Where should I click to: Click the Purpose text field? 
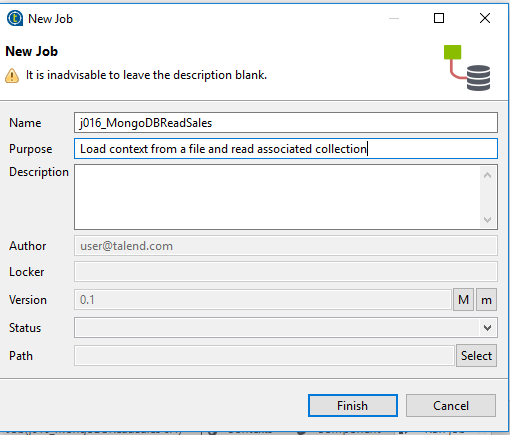(286, 149)
